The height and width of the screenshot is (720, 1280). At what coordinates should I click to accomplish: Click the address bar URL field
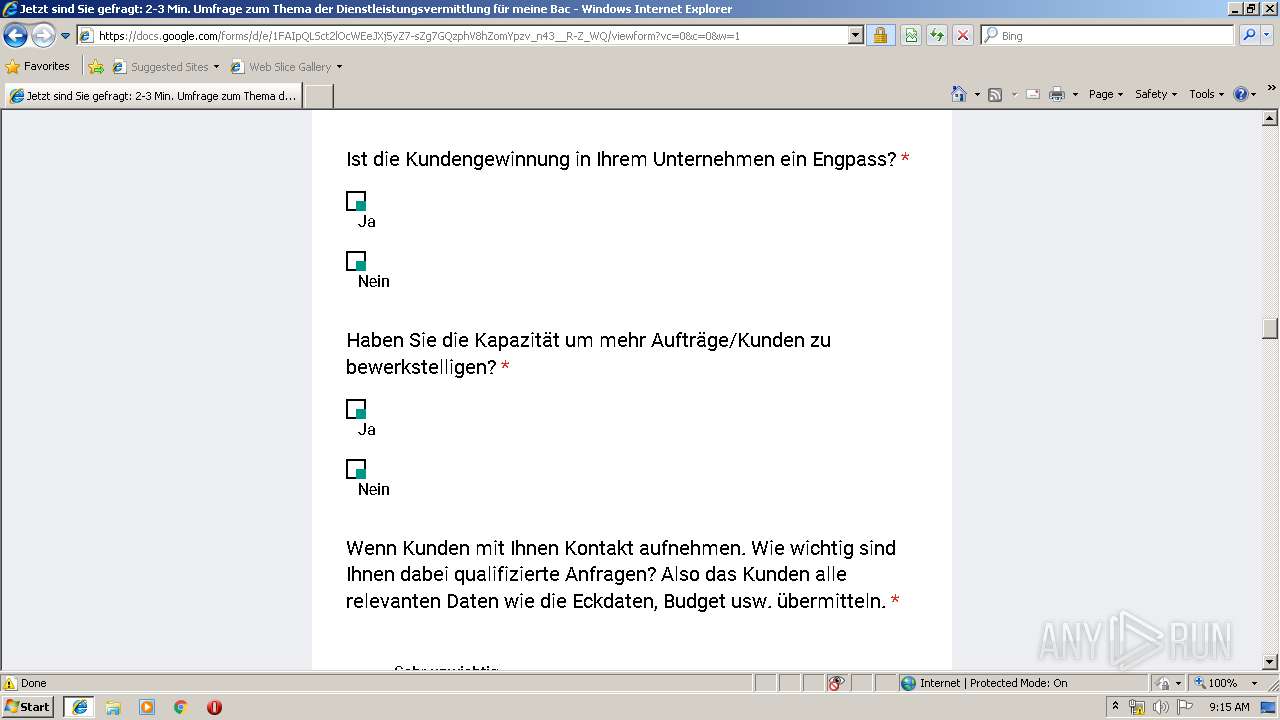pos(462,36)
